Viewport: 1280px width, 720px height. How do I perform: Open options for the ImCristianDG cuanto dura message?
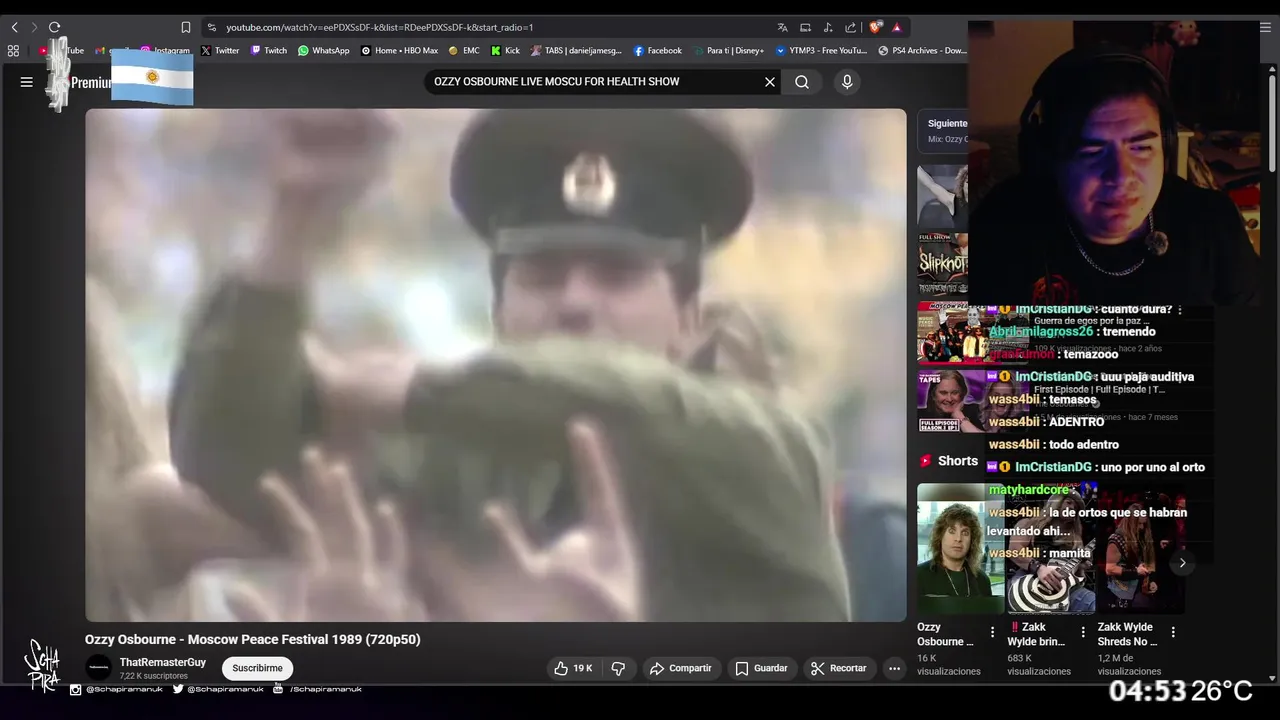[1180, 310]
